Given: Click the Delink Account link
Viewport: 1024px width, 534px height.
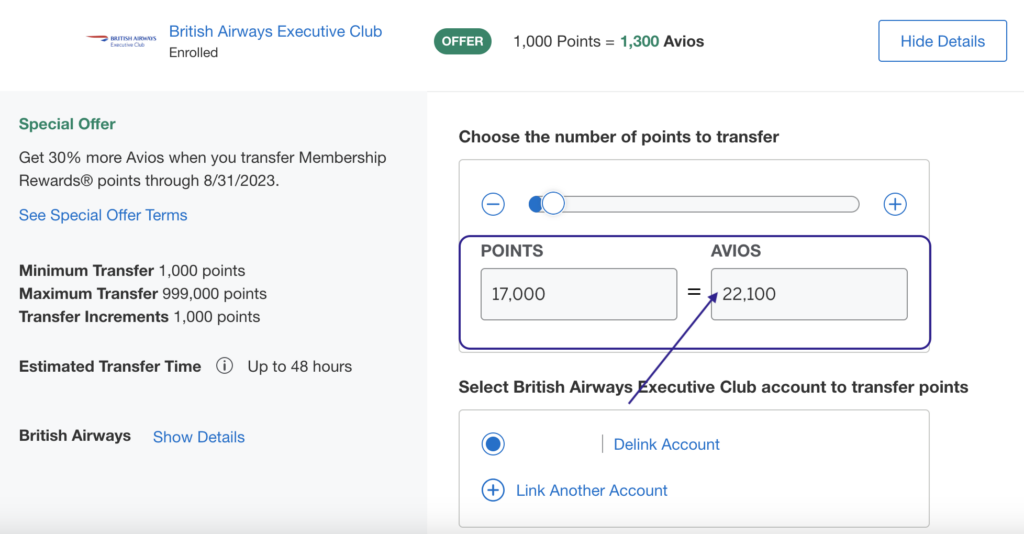Looking at the screenshot, I should point(666,445).
